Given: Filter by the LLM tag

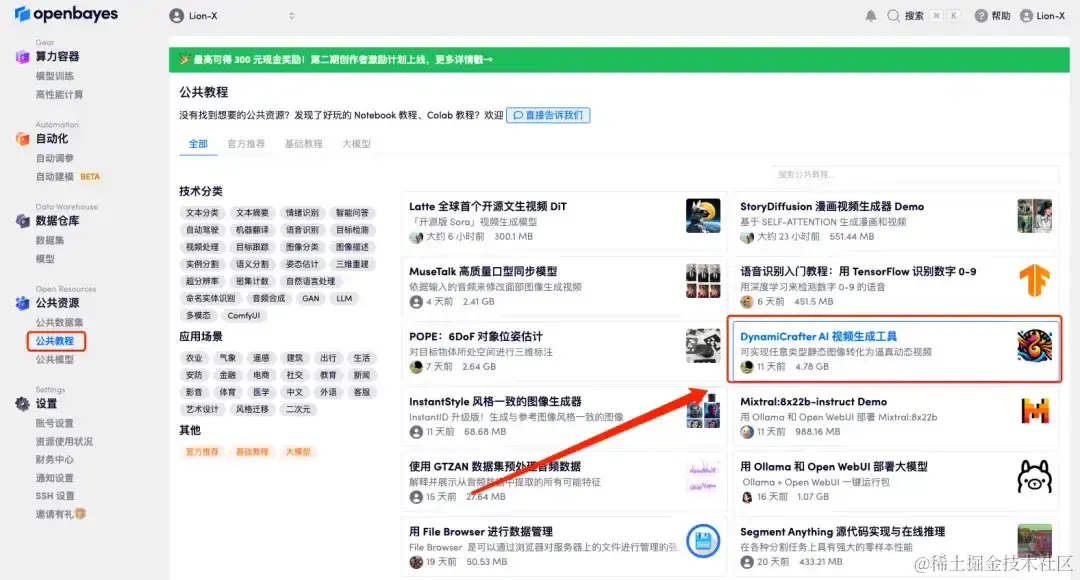Looking at the screenshot, I should click(x=344, y=298).
